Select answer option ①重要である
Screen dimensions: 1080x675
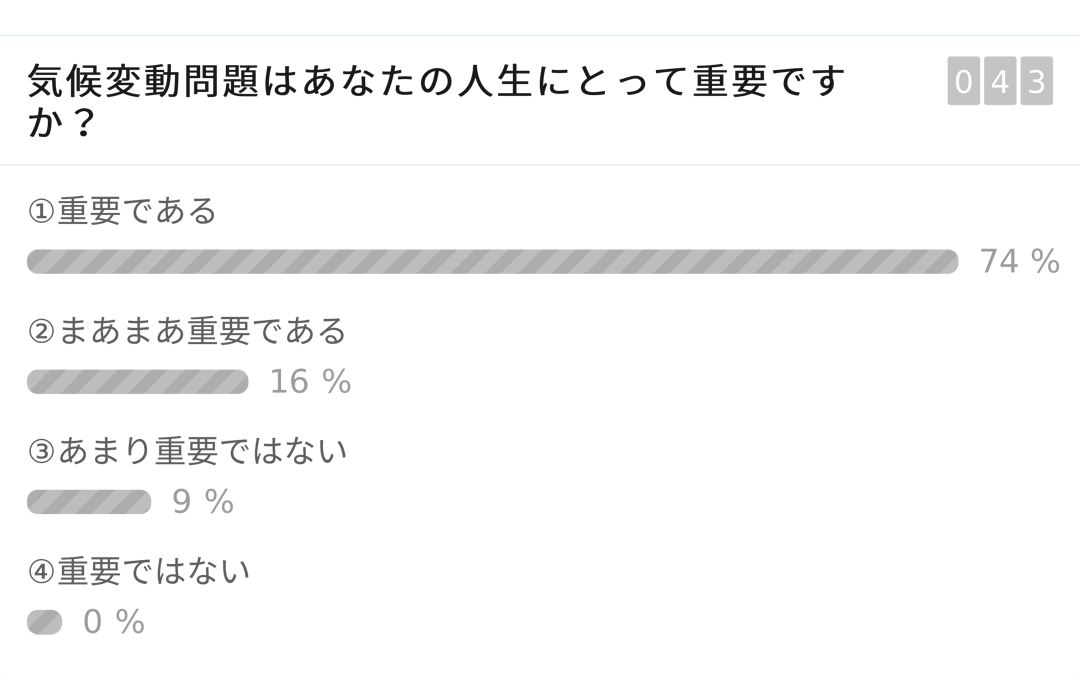(x=123, y=211)
